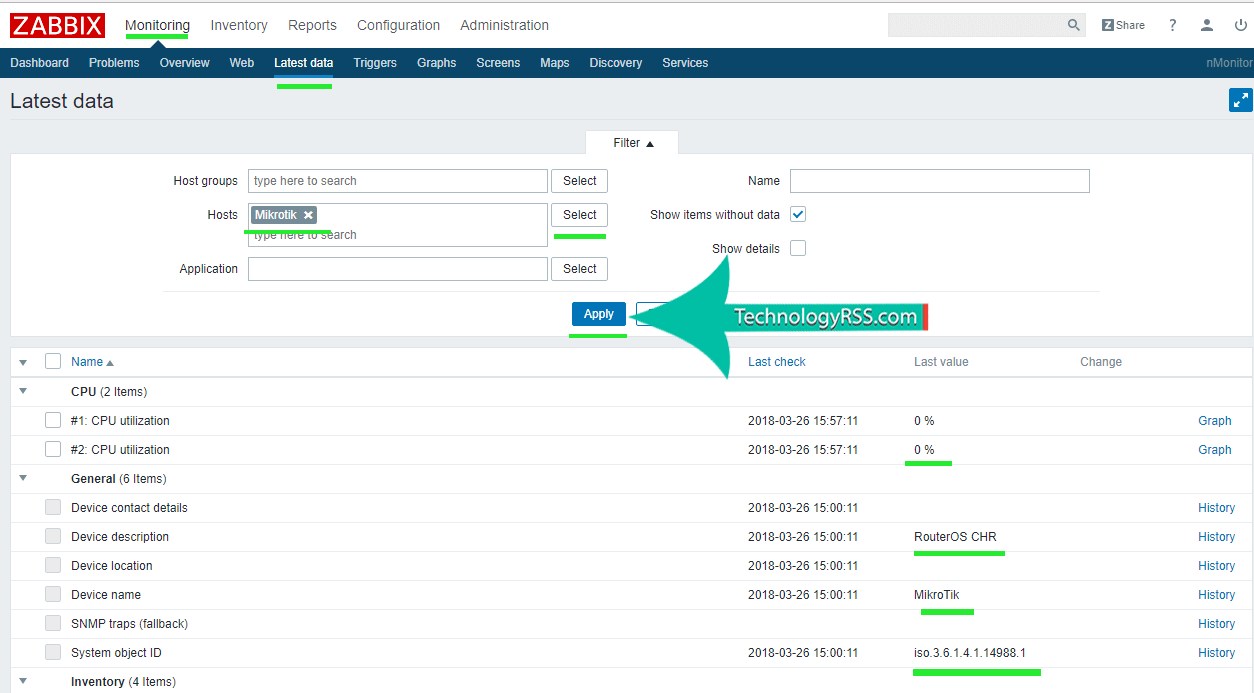This screenshot has height=693, width=1254.
Task: Uncheck Show items without data
Action: 798,214
